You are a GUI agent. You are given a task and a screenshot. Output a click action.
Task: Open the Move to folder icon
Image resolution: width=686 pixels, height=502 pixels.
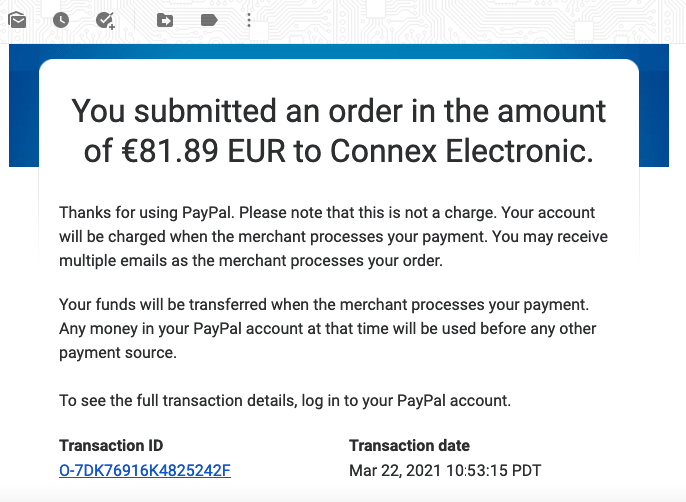165,20
